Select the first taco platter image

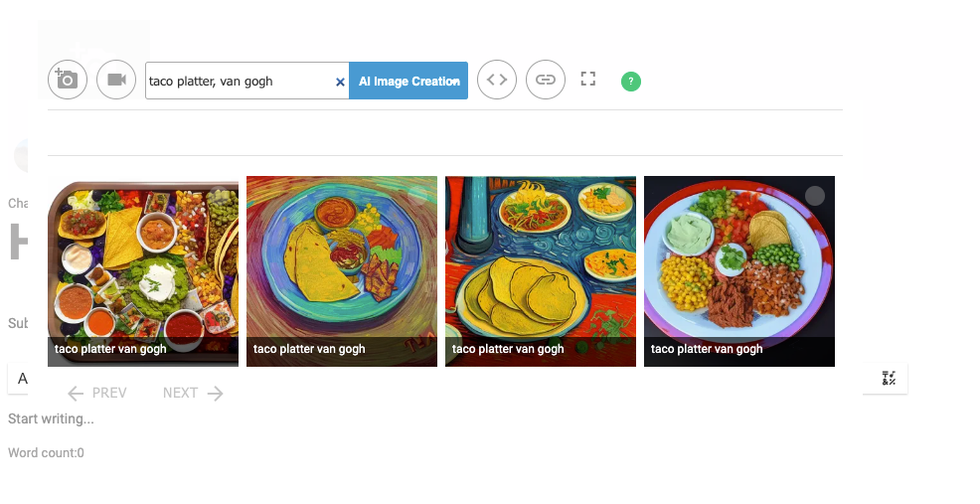143,260
